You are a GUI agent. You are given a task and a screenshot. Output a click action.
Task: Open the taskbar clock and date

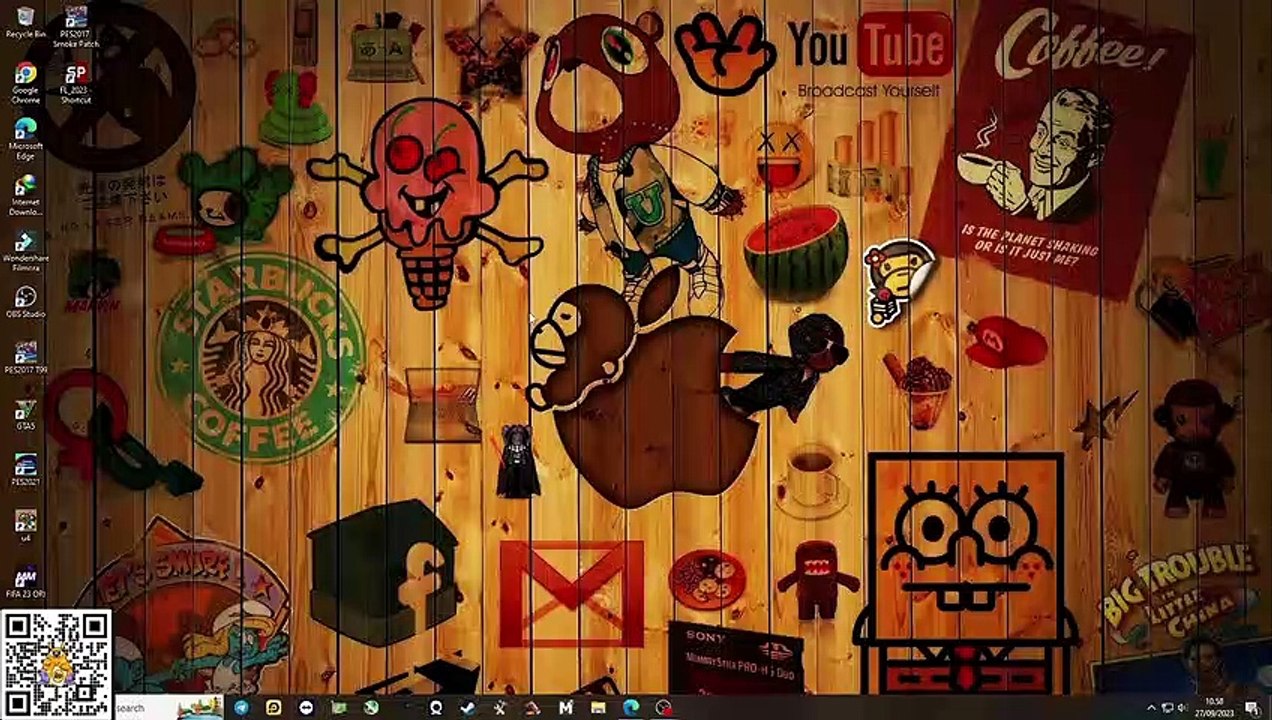click(1215, 707)
